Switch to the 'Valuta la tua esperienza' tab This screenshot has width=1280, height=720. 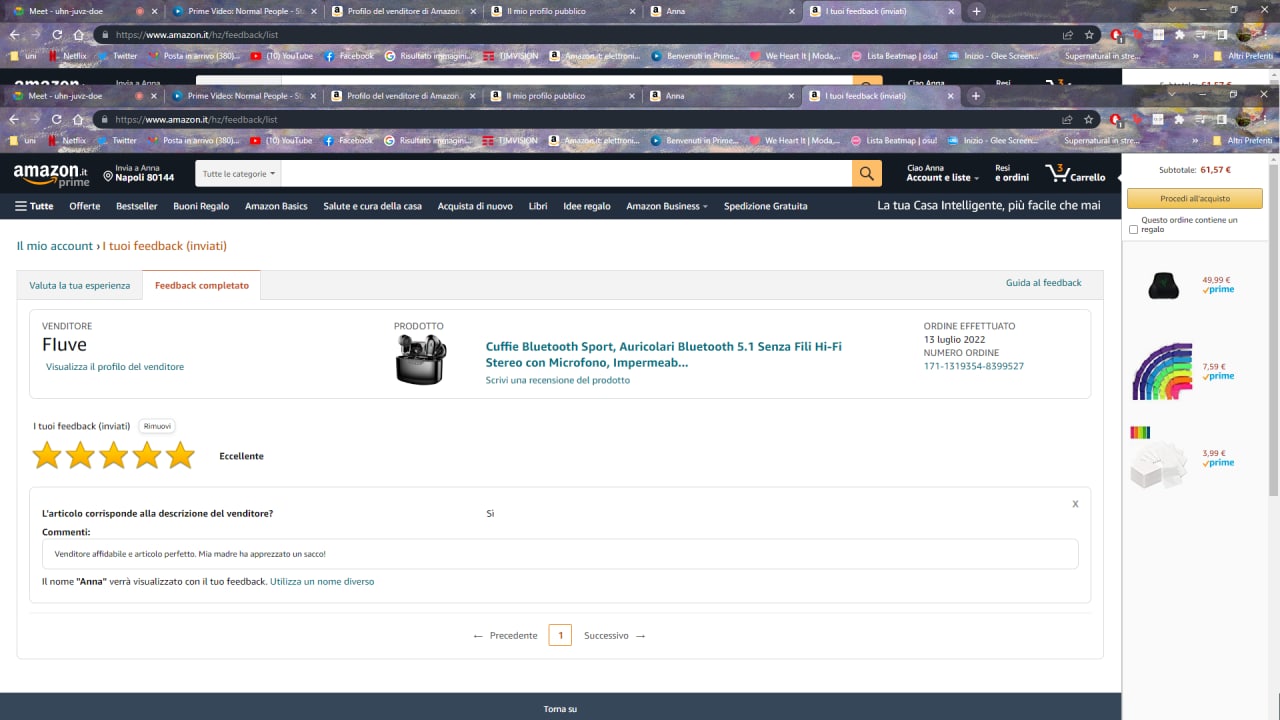coord(80,285)
